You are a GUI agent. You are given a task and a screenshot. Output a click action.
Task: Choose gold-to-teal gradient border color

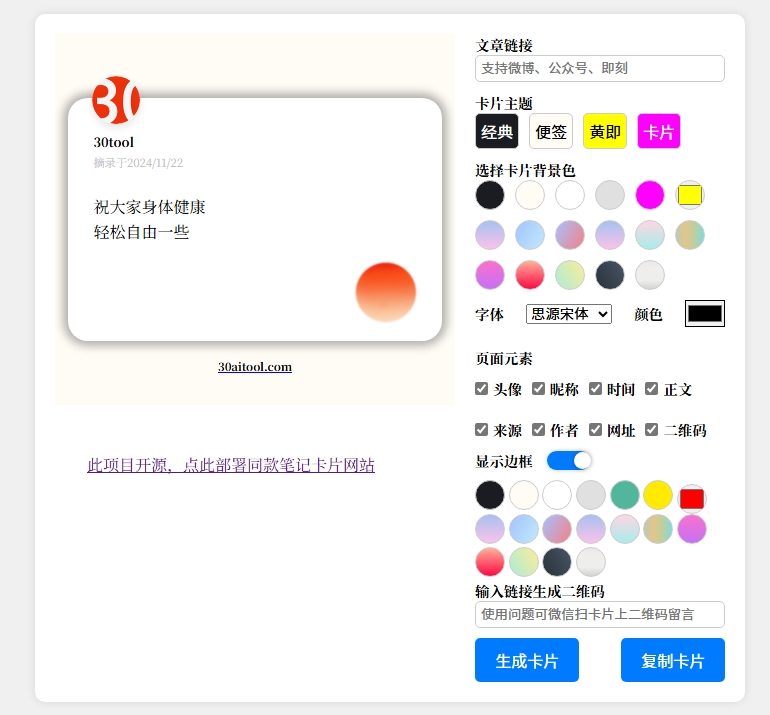pos(658,529)
